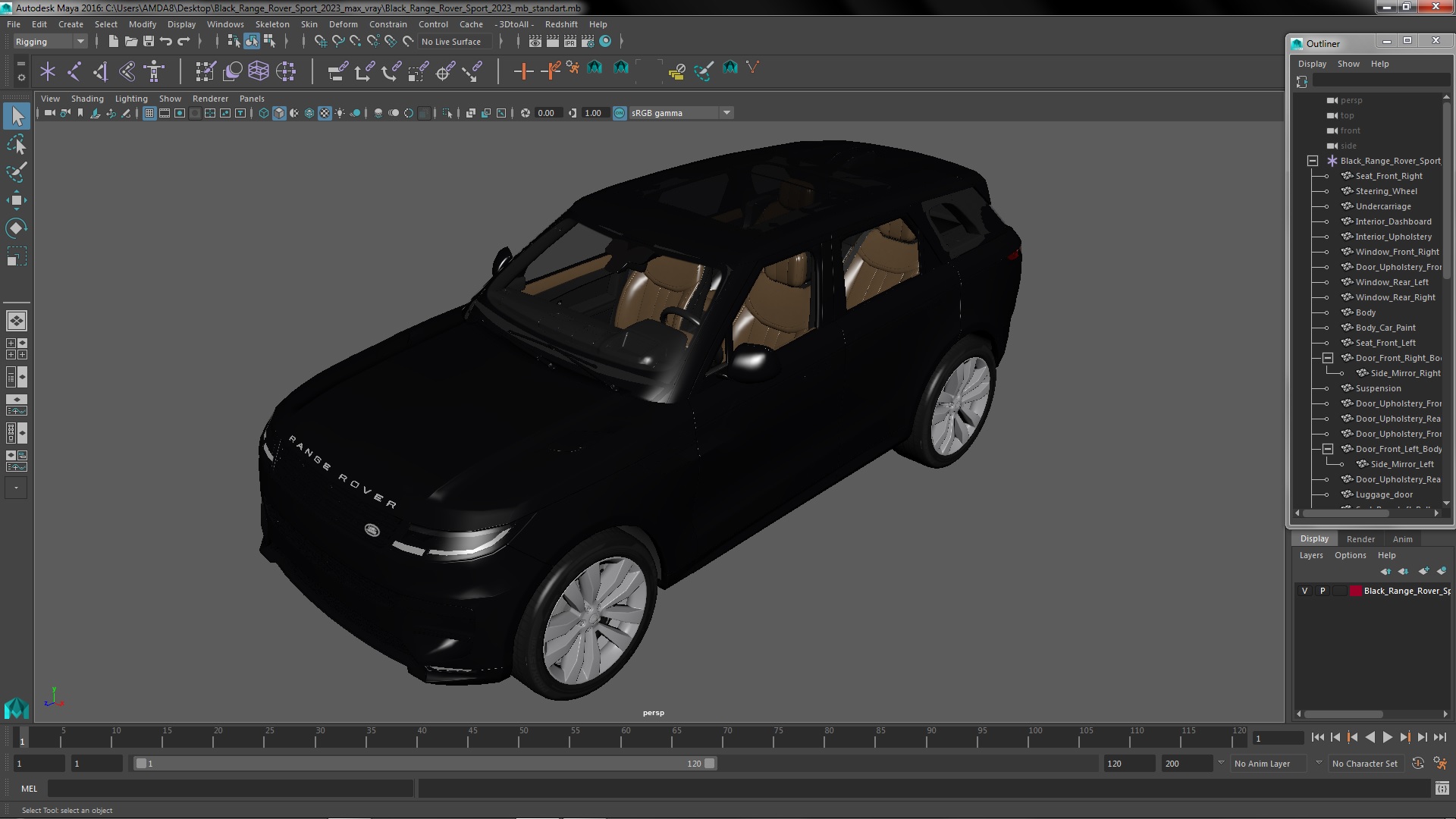Collapse the Door_Front_Left_Body node
This screenshot has height=819, width=1456.
point(1328,449)
